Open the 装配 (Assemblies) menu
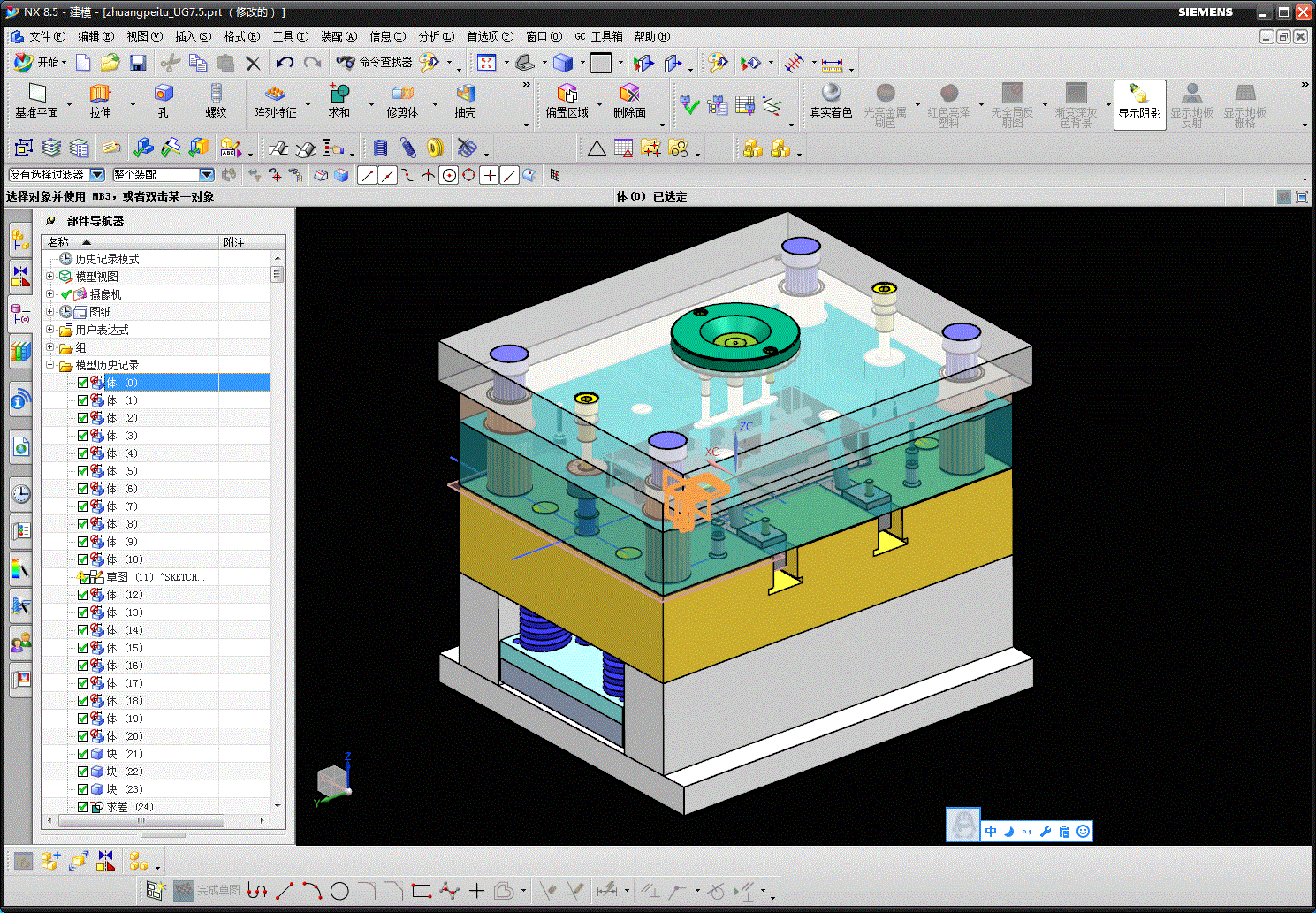The image size is (1316, 913). click(x=339, y=36)
